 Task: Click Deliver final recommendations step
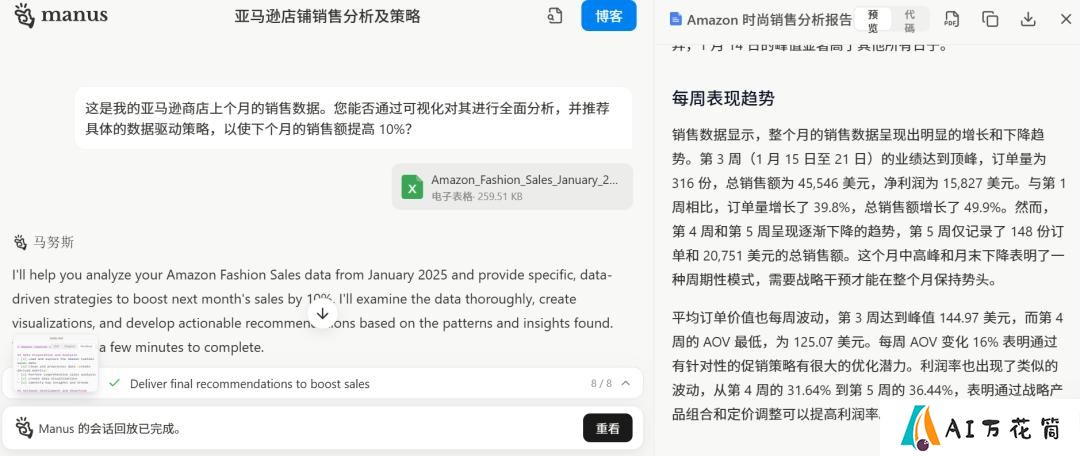pyautogui.click(x=249, y=384)
